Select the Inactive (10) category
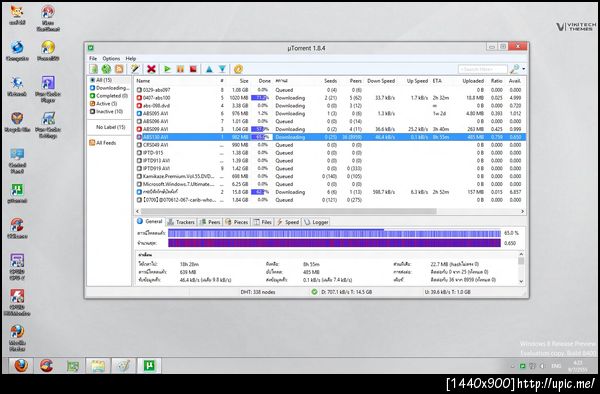 pos(106,112)
